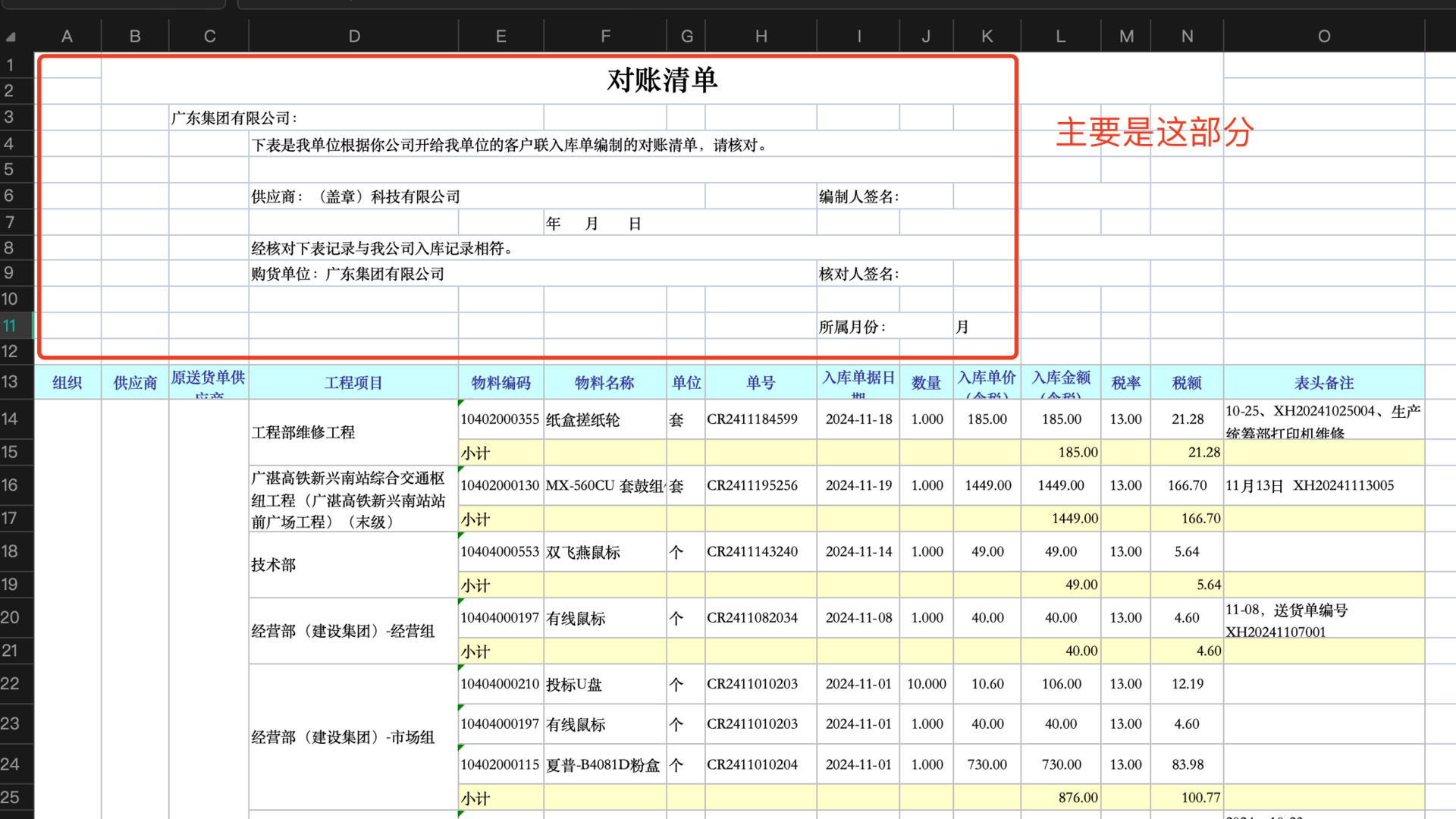Click the 供应商 column header cell
Image resolution: width=1456 pixels, height=819 pixels.
pos(135,382)
